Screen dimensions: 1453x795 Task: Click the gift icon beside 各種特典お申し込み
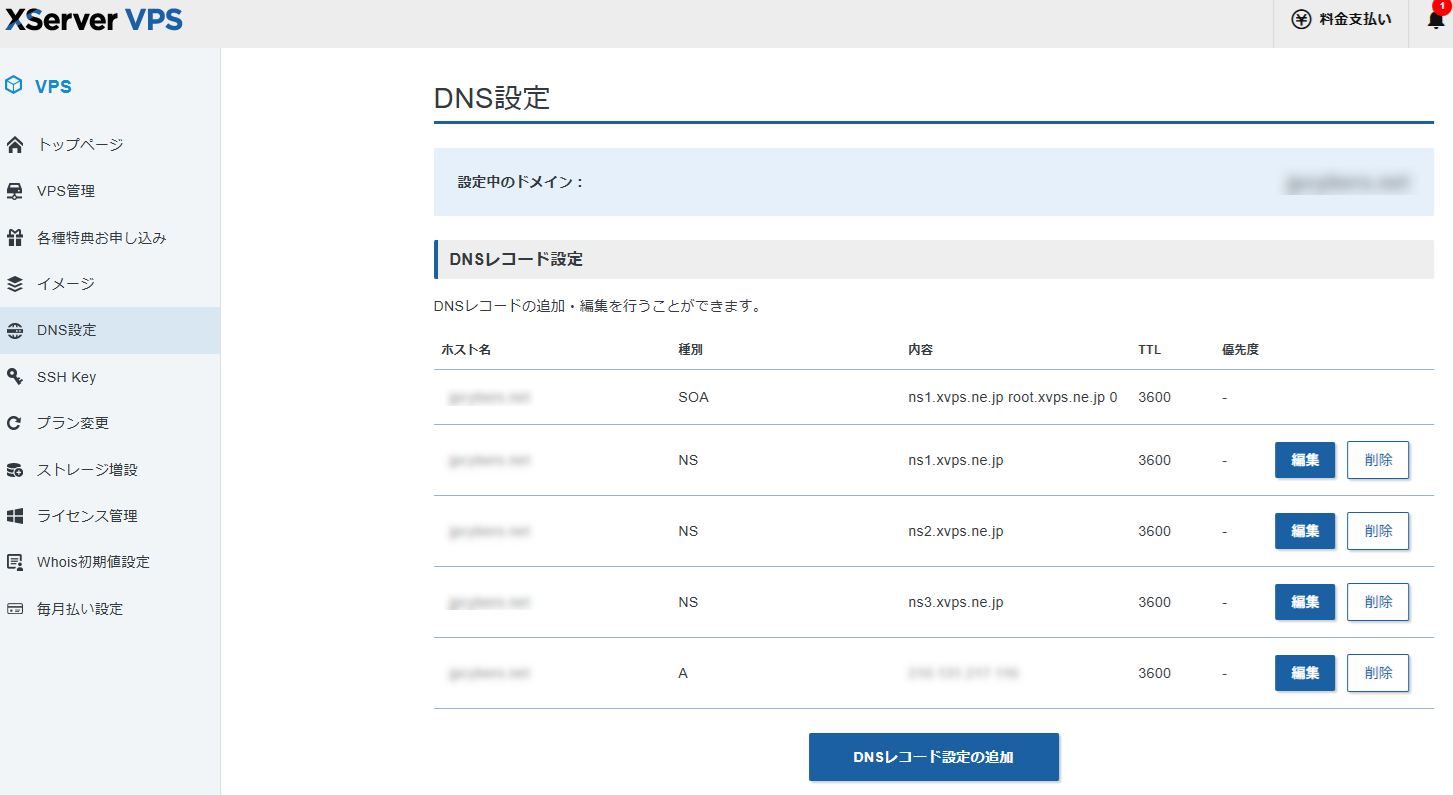[15, 238]
